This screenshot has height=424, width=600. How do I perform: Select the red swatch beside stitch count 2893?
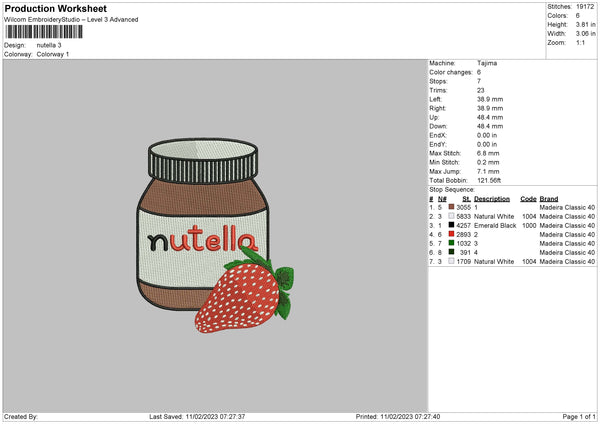(452, 234)
